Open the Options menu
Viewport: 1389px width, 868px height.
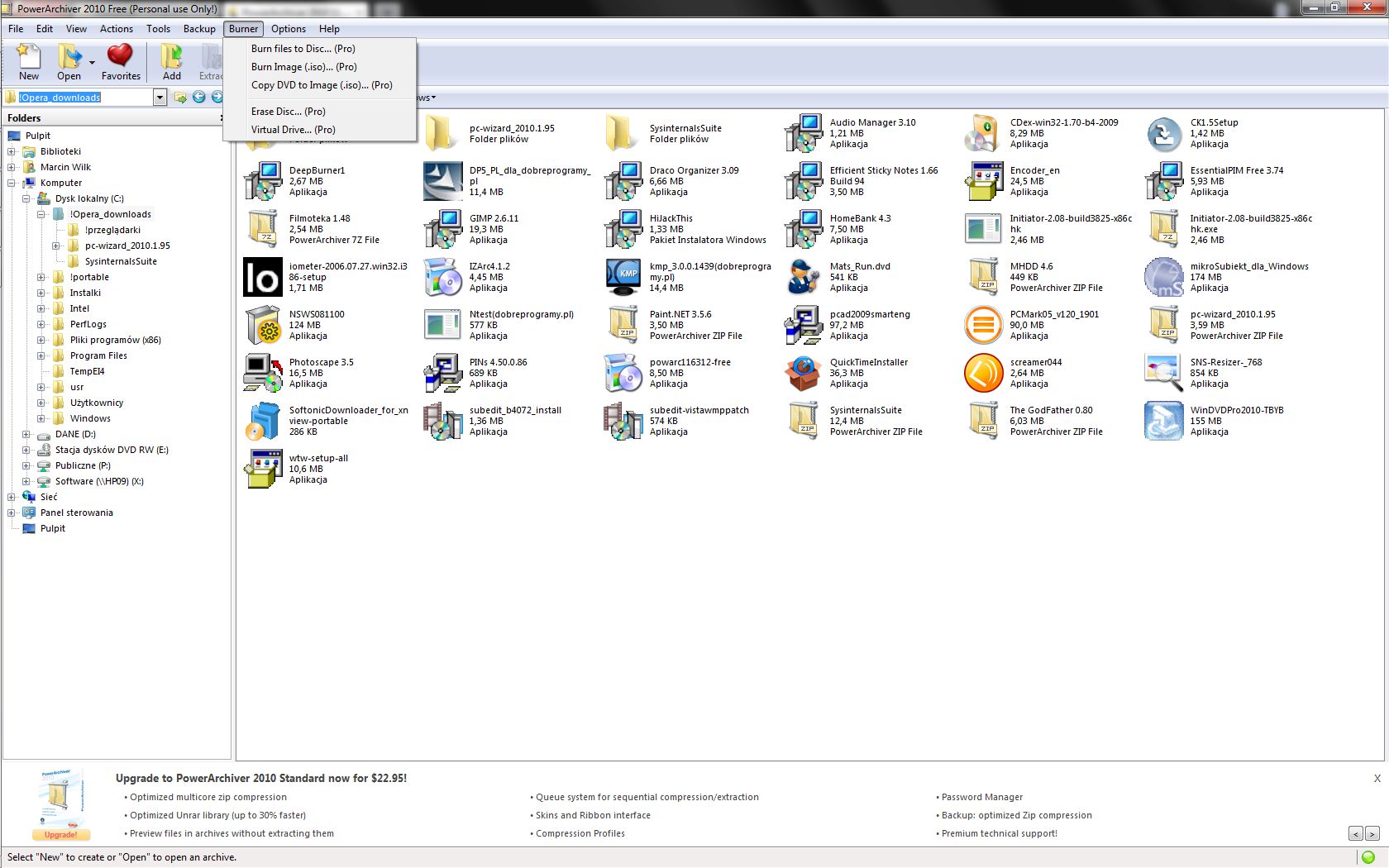point(289,29)
